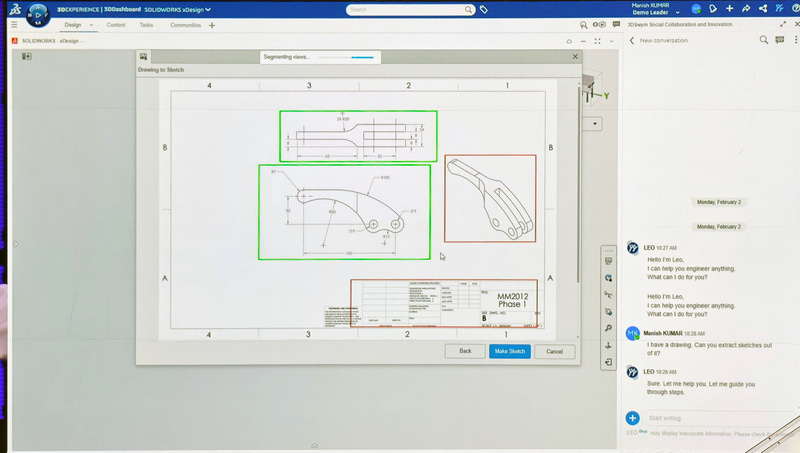Select the front view green-boxed drawing
800x453 pixels.
tap(344, 212)
